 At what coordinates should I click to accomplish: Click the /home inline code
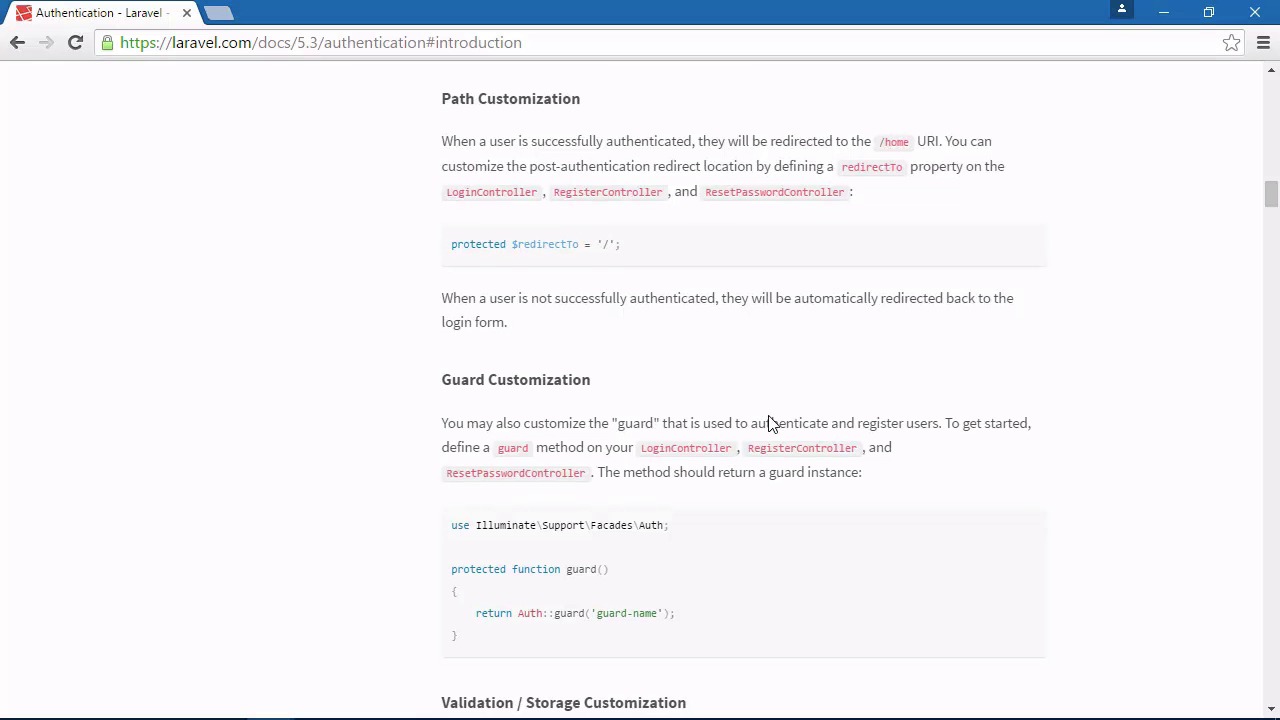pos(893,142)
